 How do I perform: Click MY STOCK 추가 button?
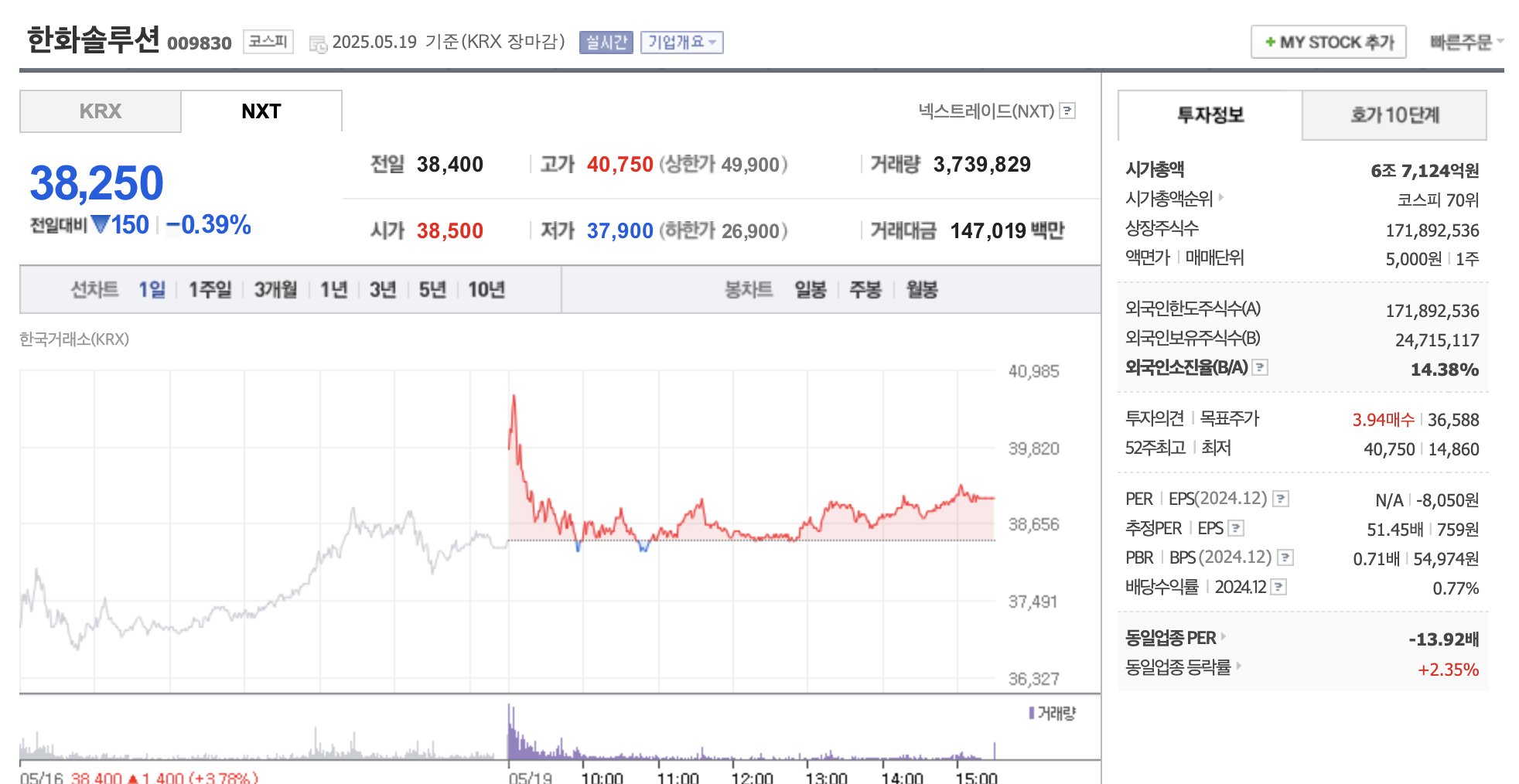(x=1329, y=42)
